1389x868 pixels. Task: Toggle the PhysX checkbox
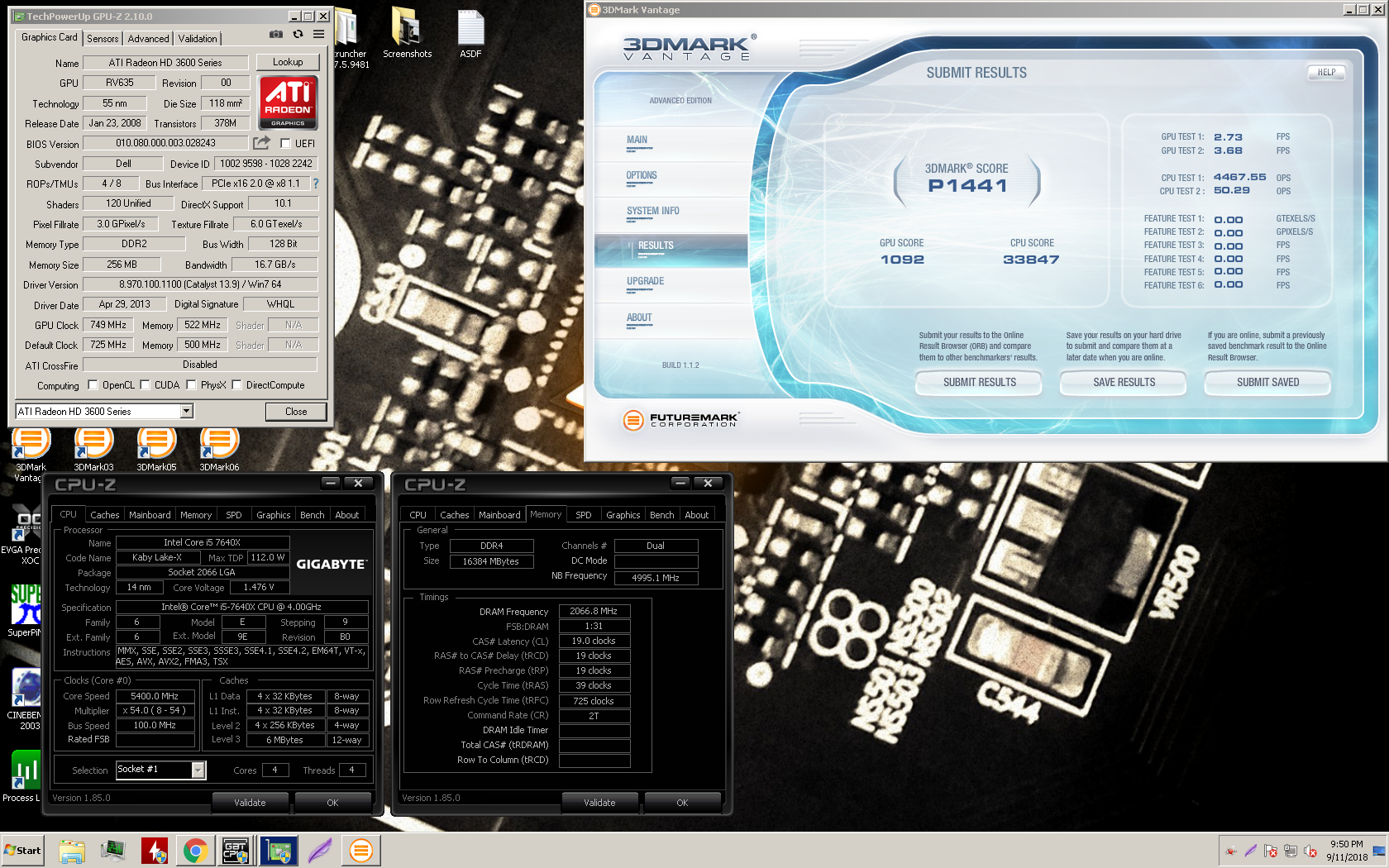(x=191, y=384)
